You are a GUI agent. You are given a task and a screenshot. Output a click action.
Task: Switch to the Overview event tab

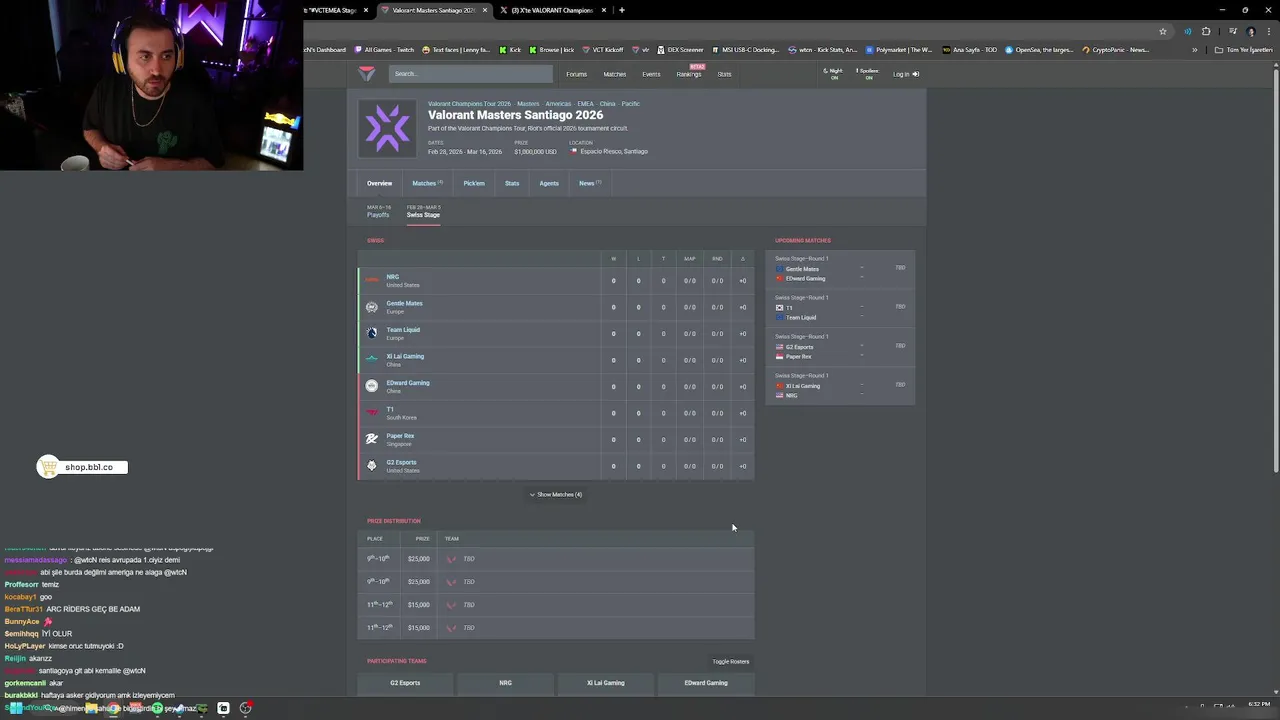click(379, 183)
